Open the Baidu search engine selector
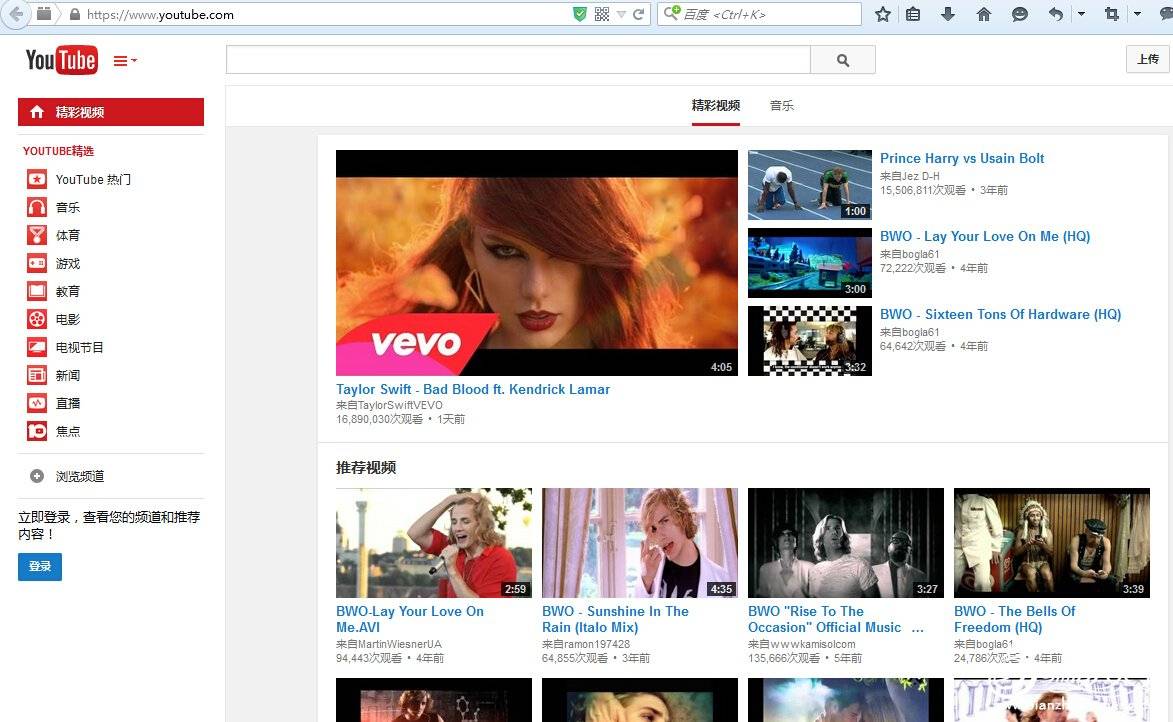The width and height of the screenshot is (1173, 722). click(672, 13)
